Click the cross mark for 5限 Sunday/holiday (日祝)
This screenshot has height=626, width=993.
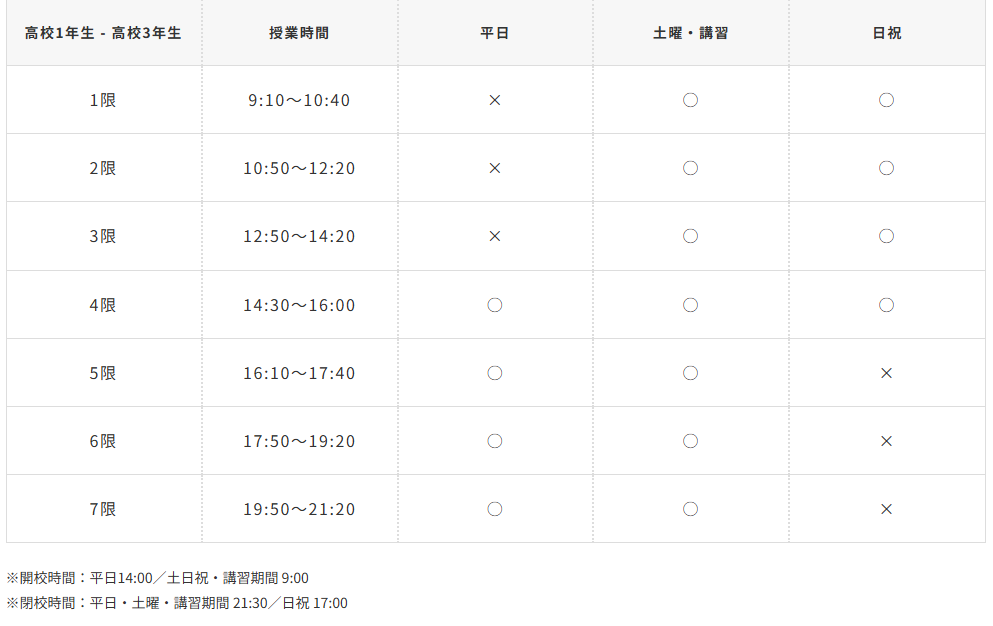click(x=886, y=373)
